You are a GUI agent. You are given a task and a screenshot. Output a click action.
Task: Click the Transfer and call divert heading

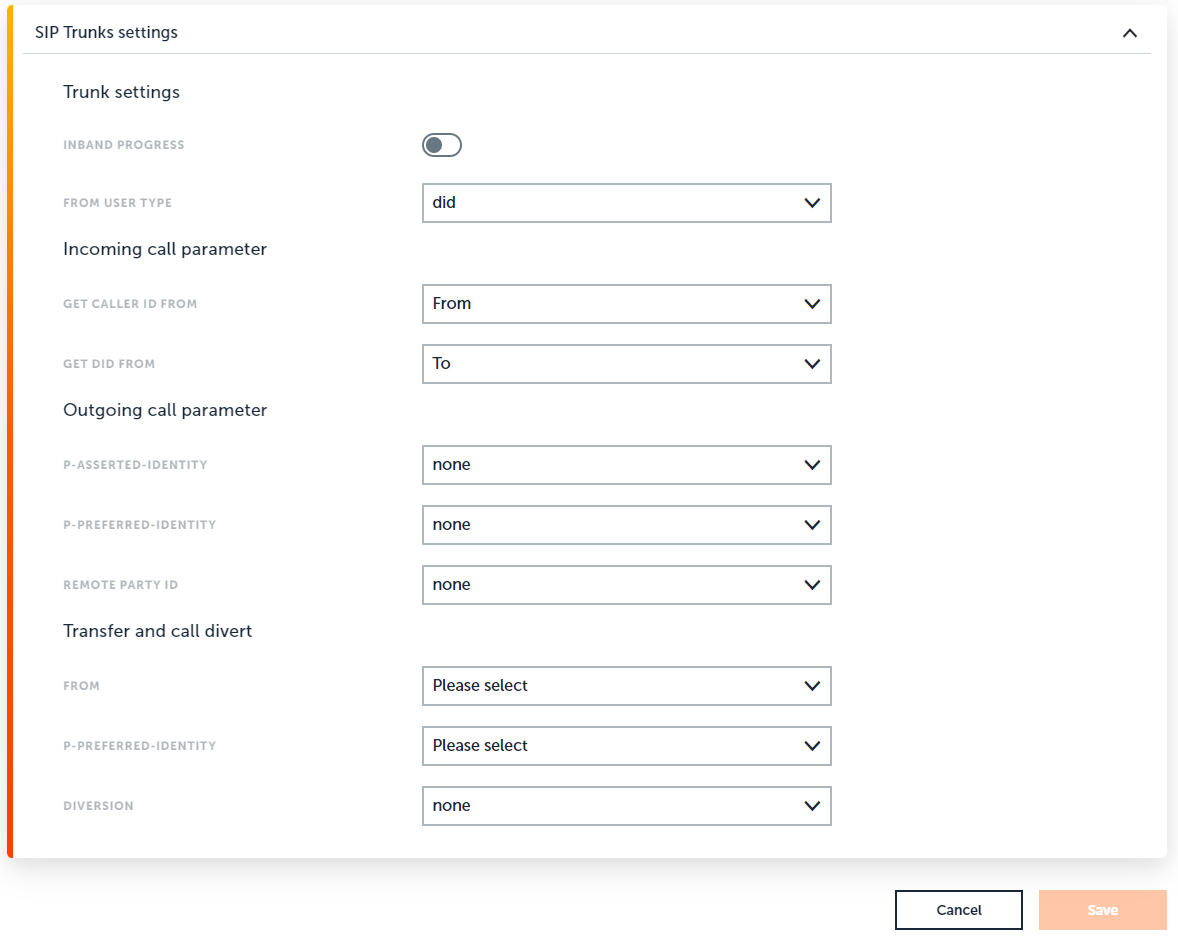[x=158, y=630]
